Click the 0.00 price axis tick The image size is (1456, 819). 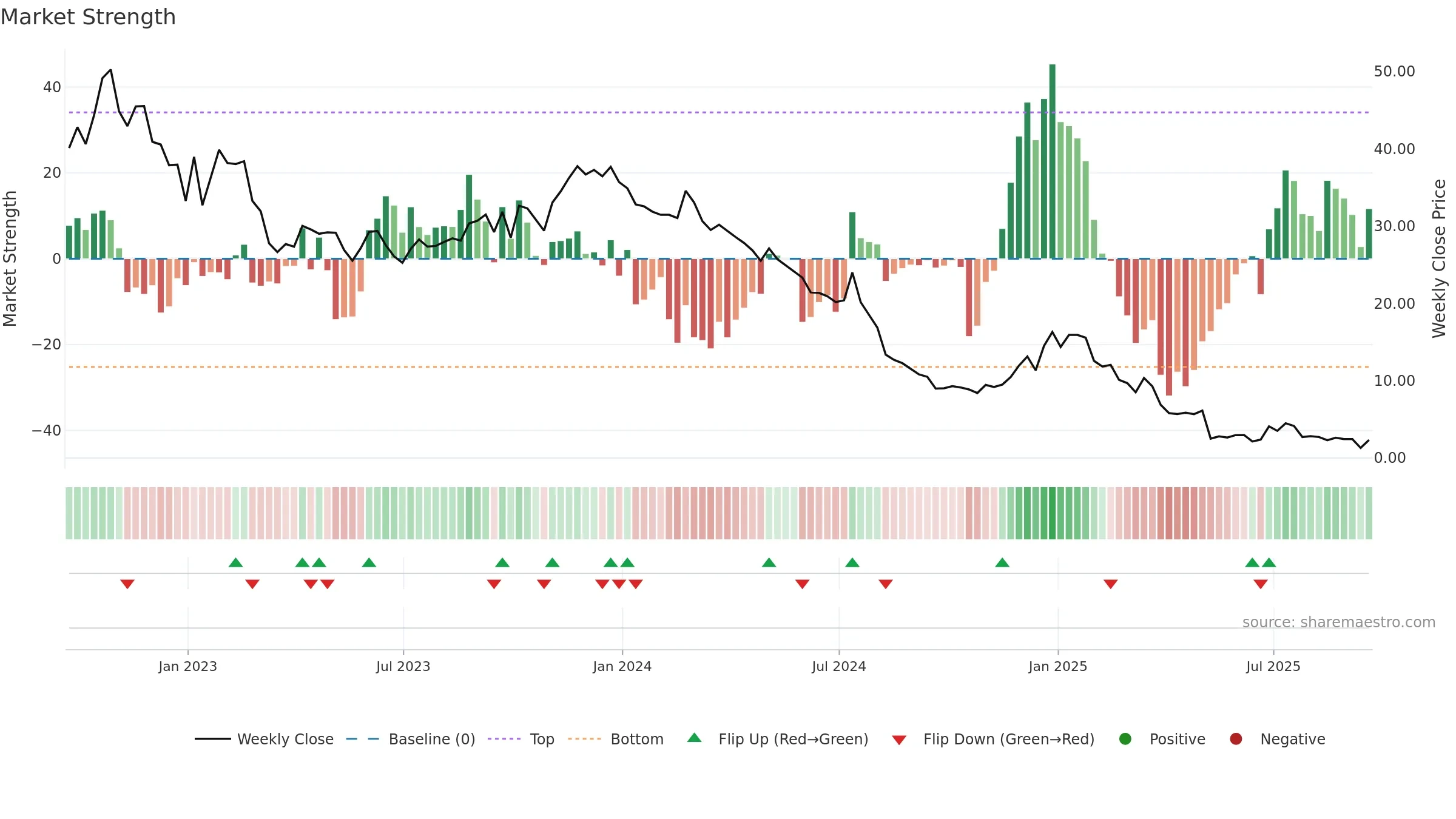pyautogui.click(x=1390, y=458)
